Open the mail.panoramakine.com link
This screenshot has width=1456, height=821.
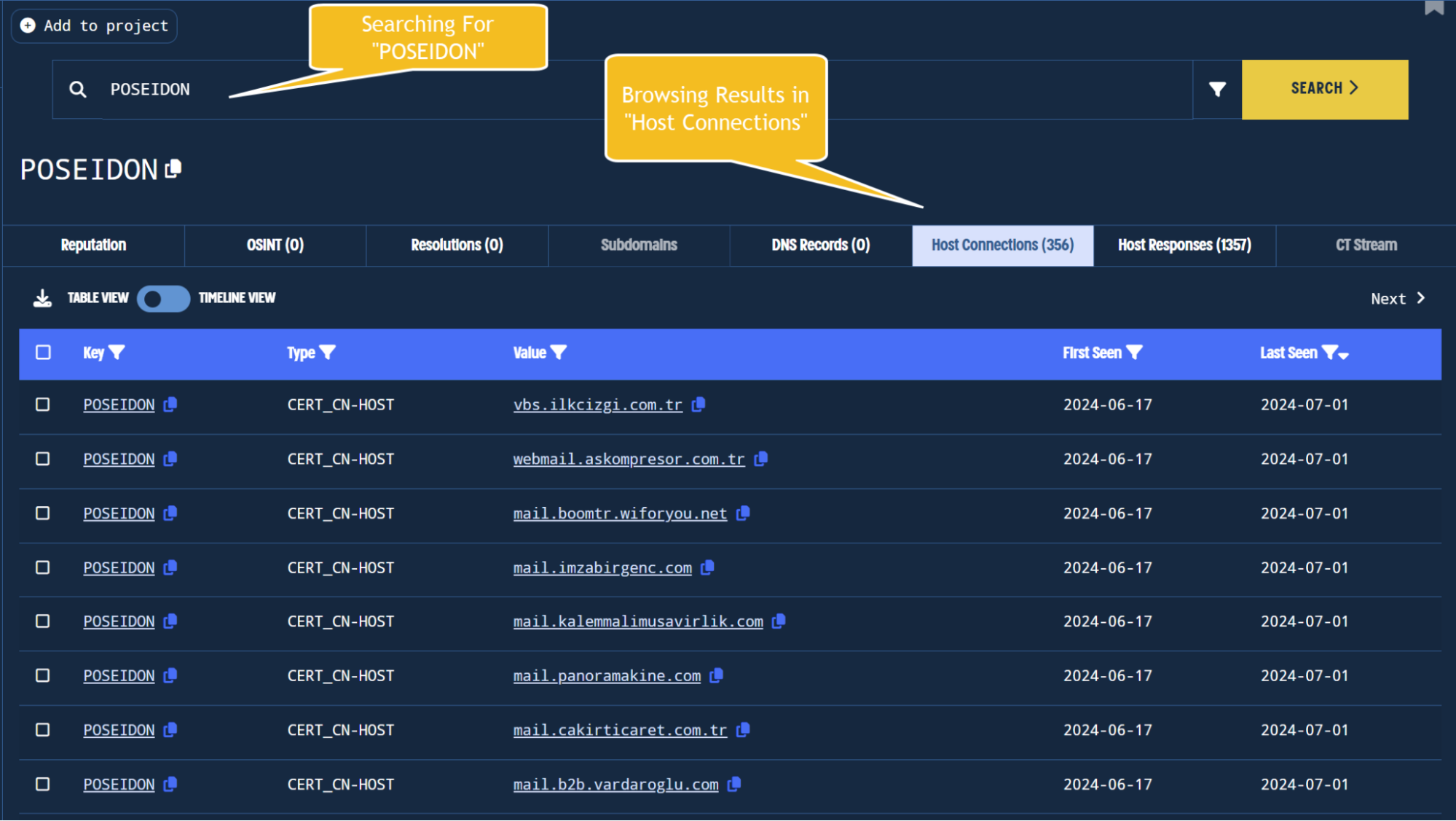[607, 676]
